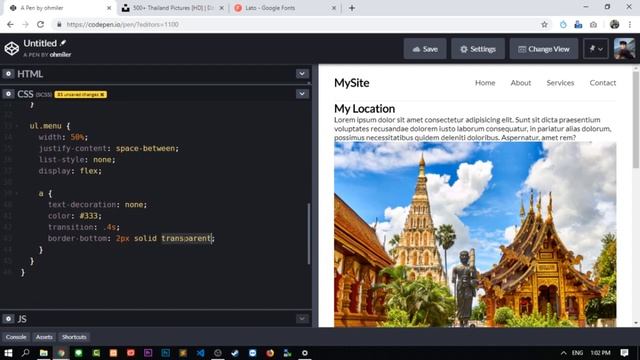Show hidden system tray icons
This screenshot has height=360, width=640.
tap(564, 353)
